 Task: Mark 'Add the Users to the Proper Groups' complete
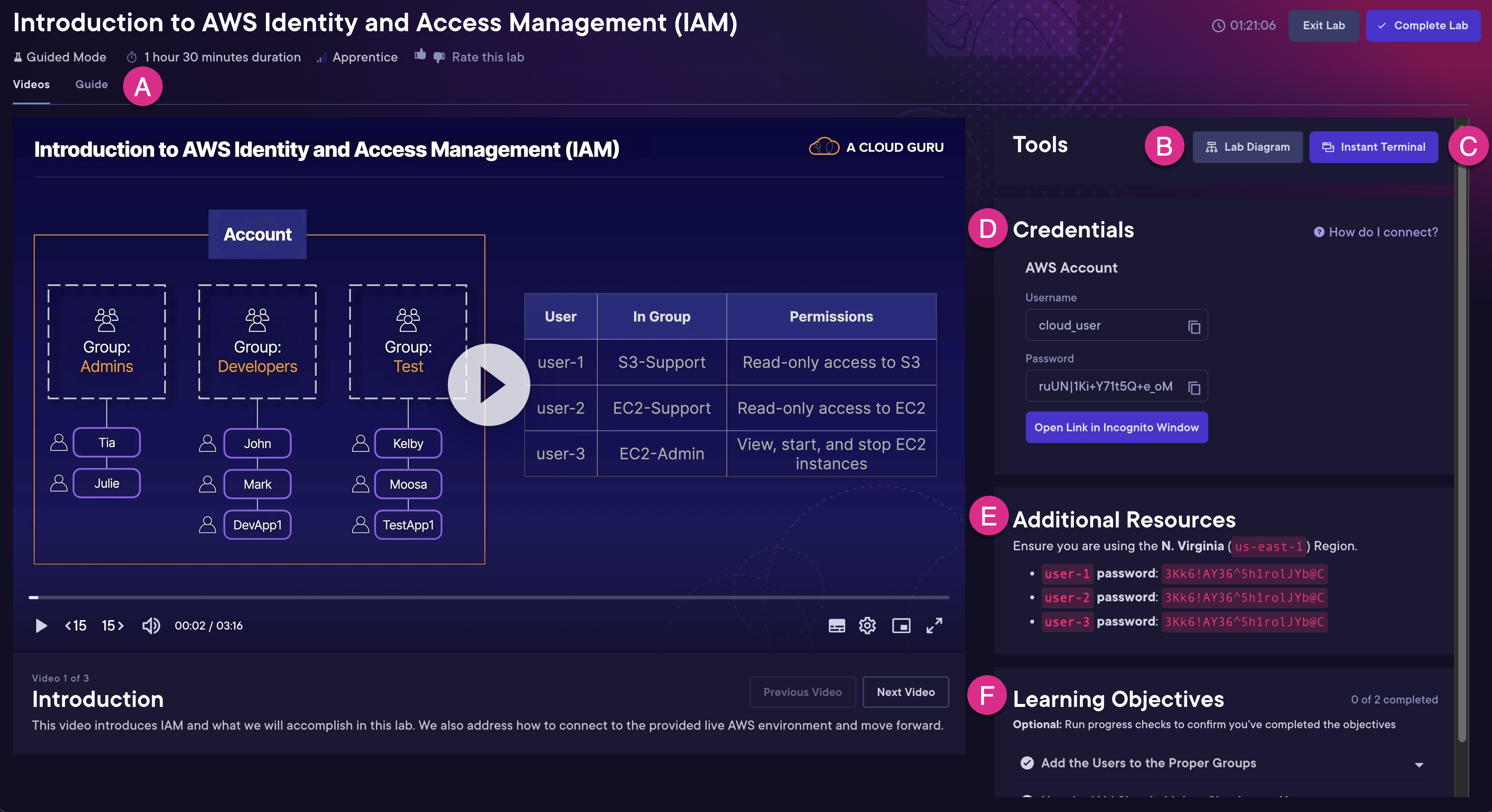point(1028,763)
